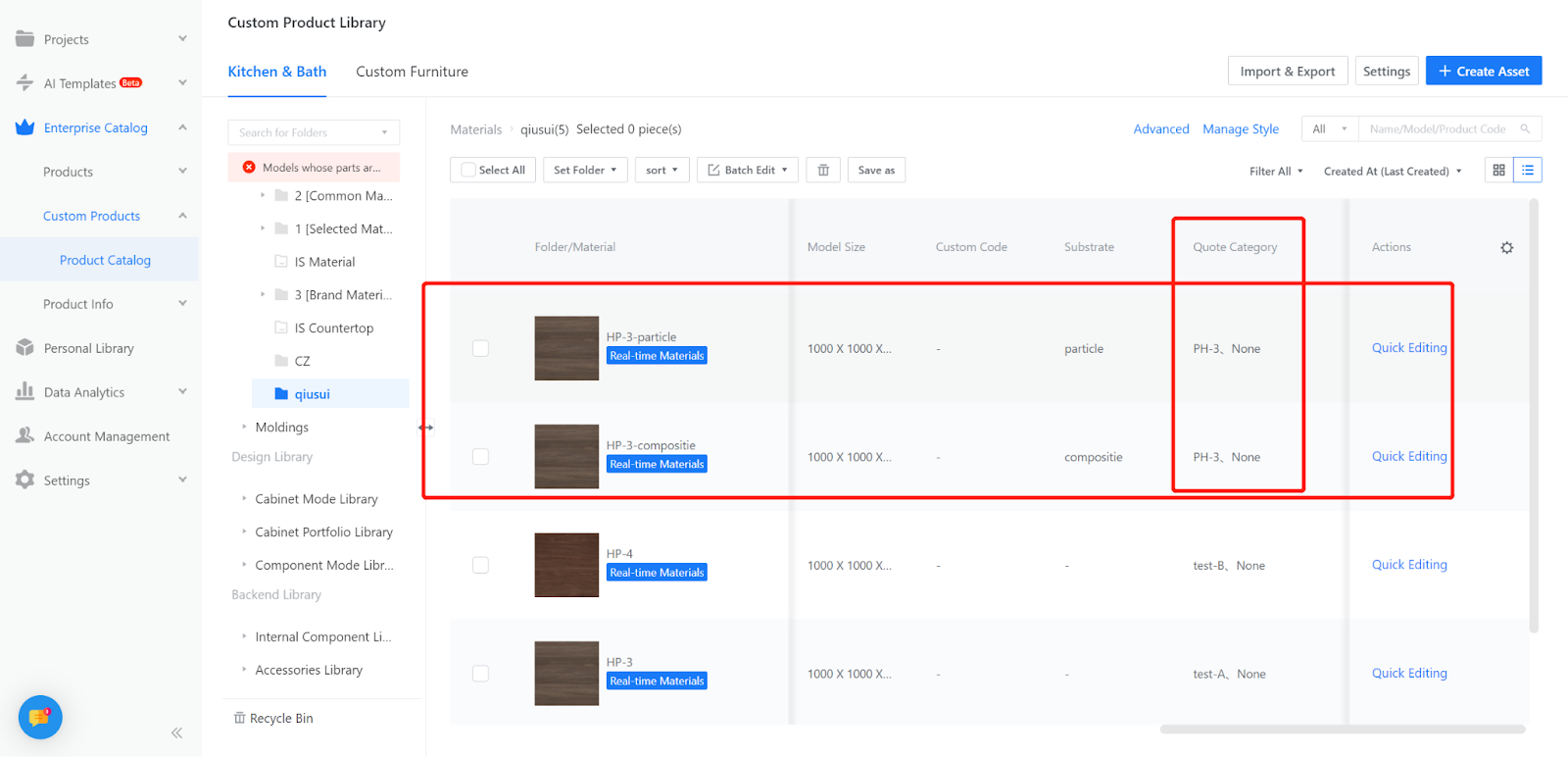Switch to grid view layout icon
1568x758 pixels.
[1498, 171]
